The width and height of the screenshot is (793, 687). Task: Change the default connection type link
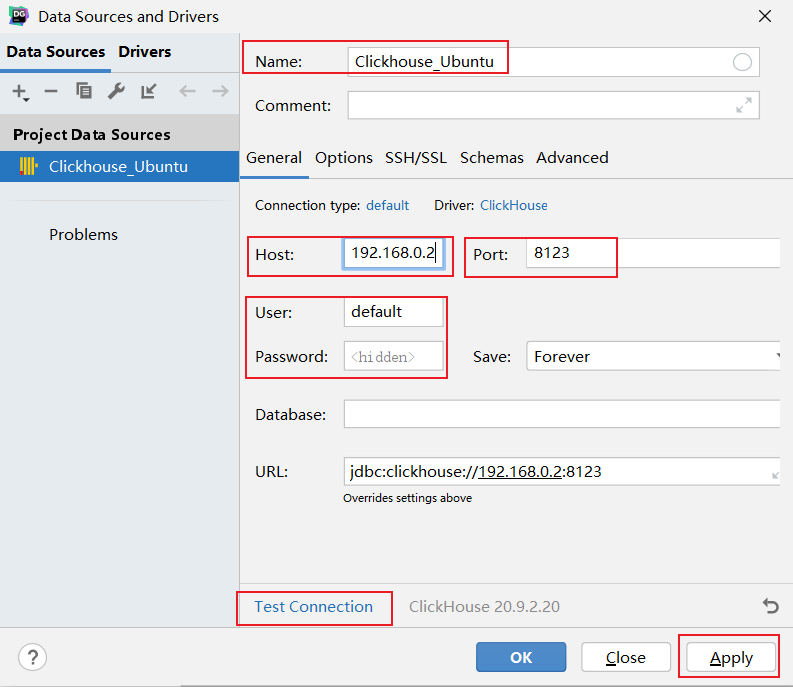coord(387,205)
